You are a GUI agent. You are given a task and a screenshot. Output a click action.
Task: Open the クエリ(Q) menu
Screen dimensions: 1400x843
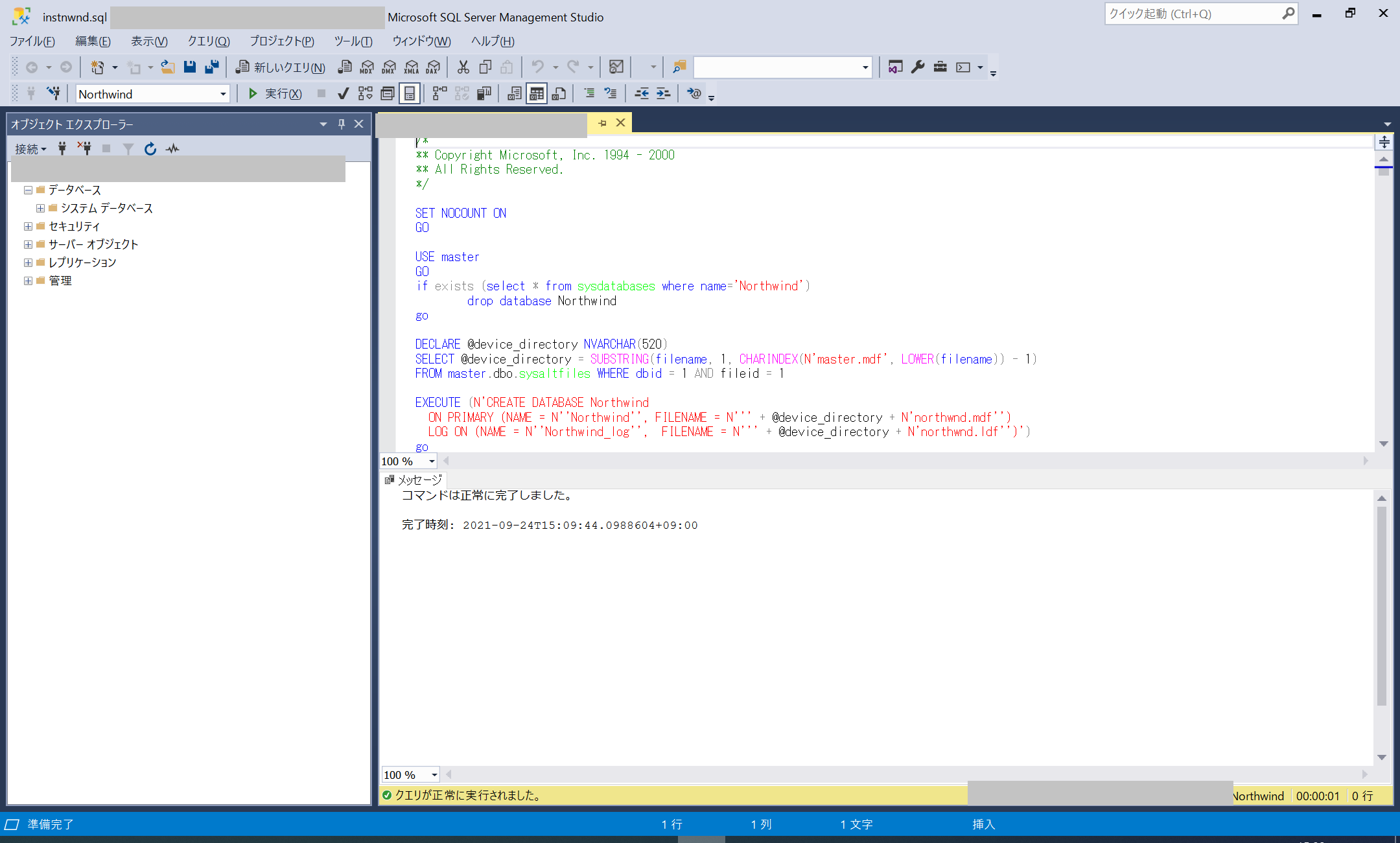click(x=209, y=41)
